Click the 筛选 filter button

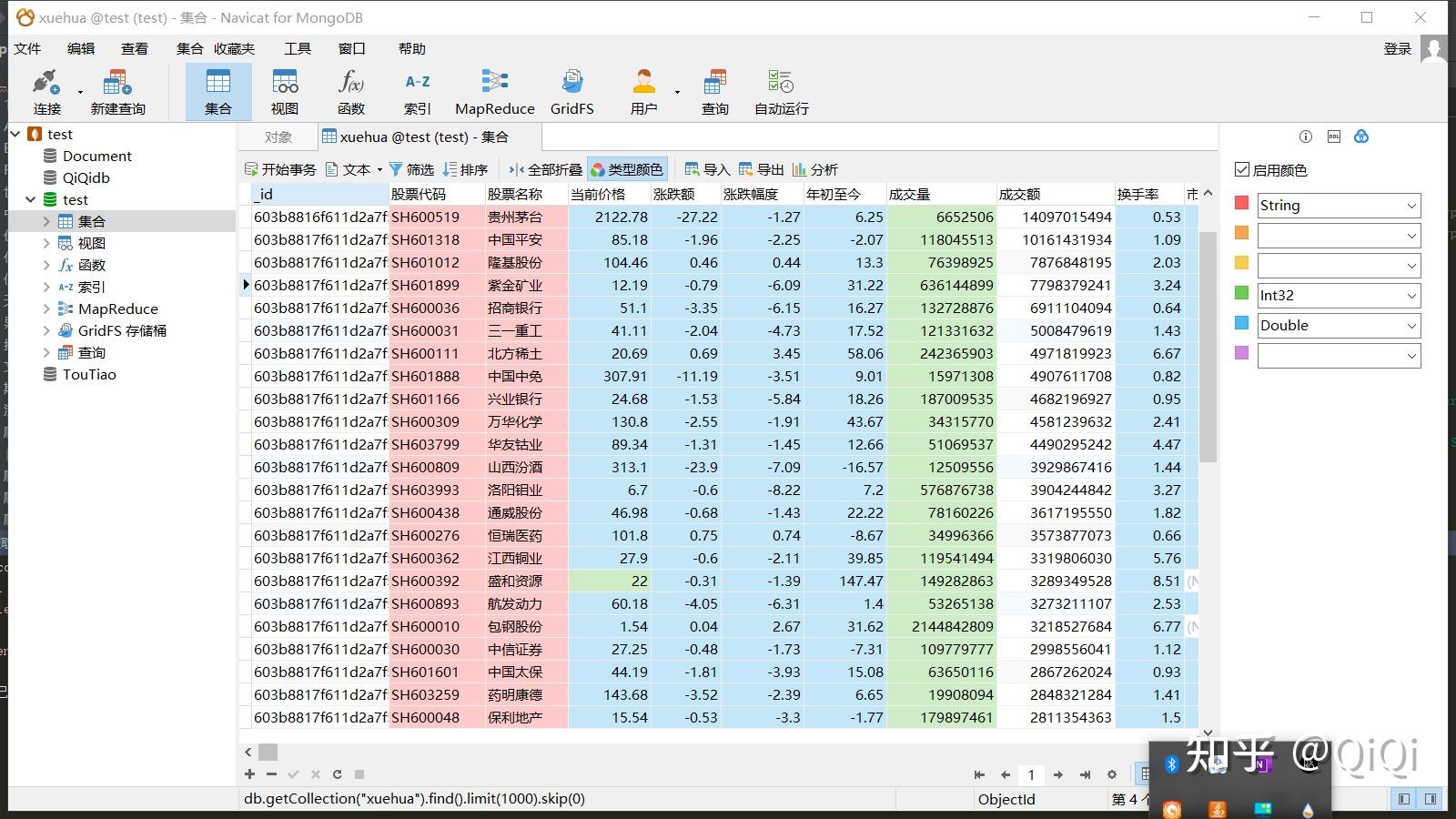pyautogui.click(x=411, y=169)
